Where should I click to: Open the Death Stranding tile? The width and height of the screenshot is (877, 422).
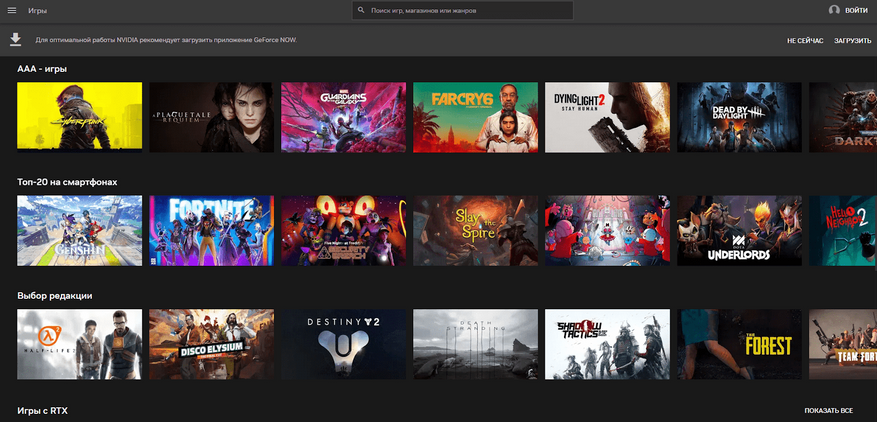pos(475,344)
